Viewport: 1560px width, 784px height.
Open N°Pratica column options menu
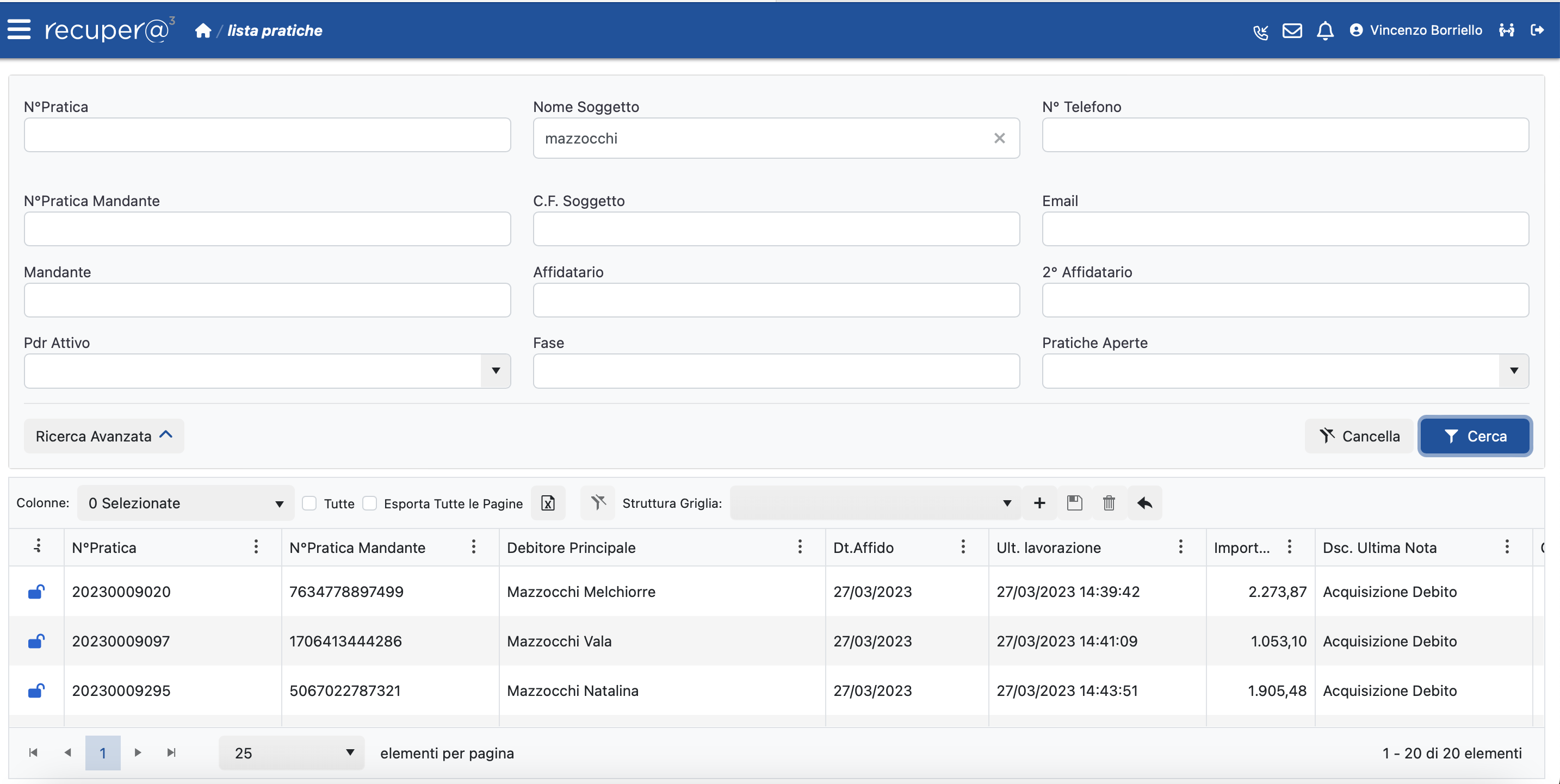(256, 547)
